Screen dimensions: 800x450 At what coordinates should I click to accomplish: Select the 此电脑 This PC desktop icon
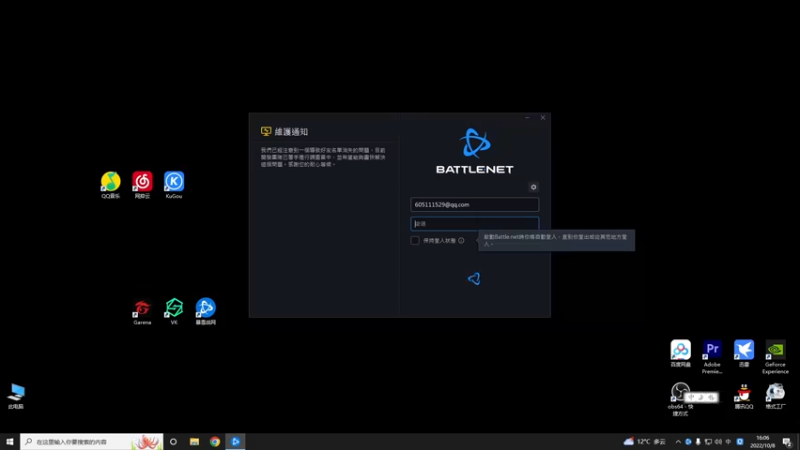click(16, 396)
